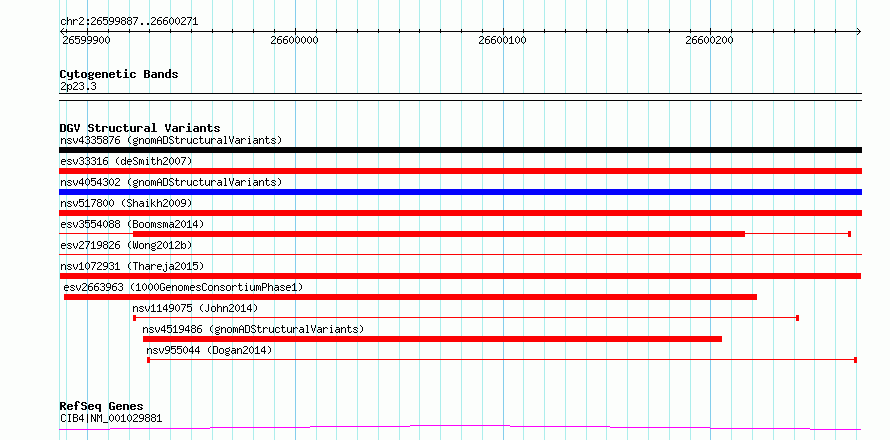The width and height of the screenshot is (890, 440).
Task: Click the nsv1149075 (John2014) label
Action: (x=195, y=308)
